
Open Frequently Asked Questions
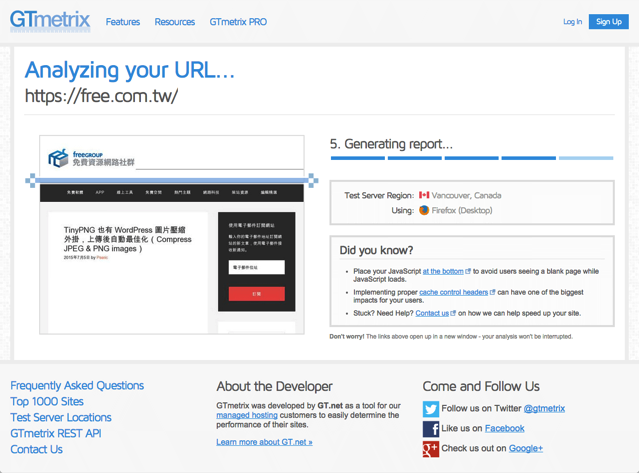pyautogui.click(x=77, y=385)
